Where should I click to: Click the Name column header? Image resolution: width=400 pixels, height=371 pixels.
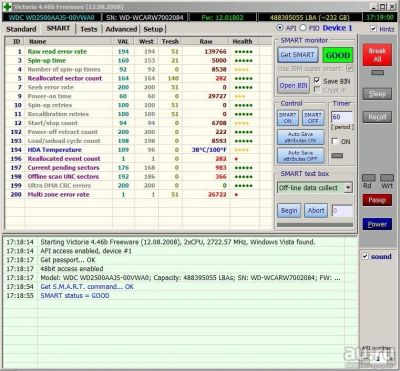(x=69, y=41)
